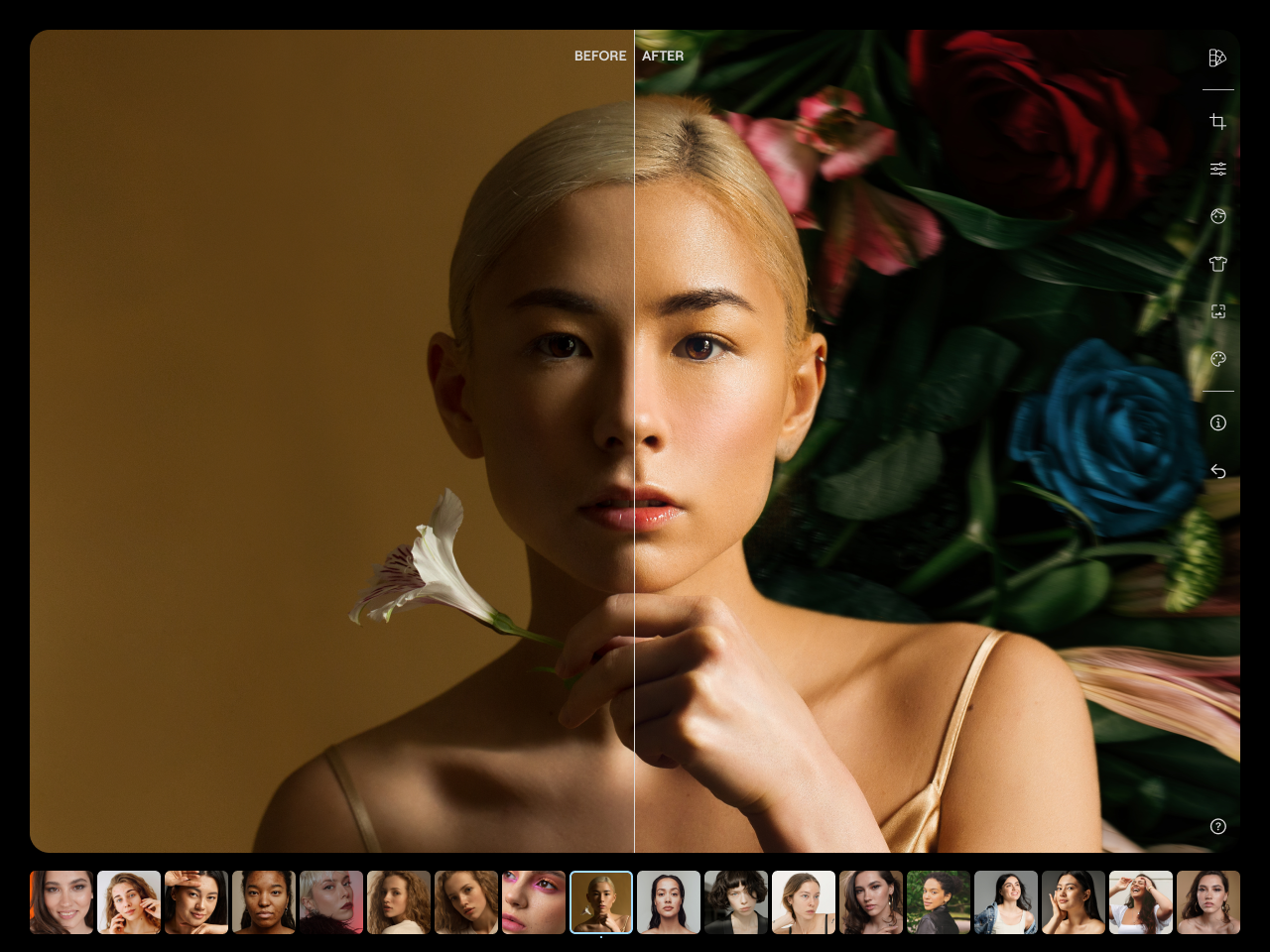Select the pink eyeshadow close-up thumbnail
The width and height of the screenshot is (1270, 952).
(x=534, y=902)
